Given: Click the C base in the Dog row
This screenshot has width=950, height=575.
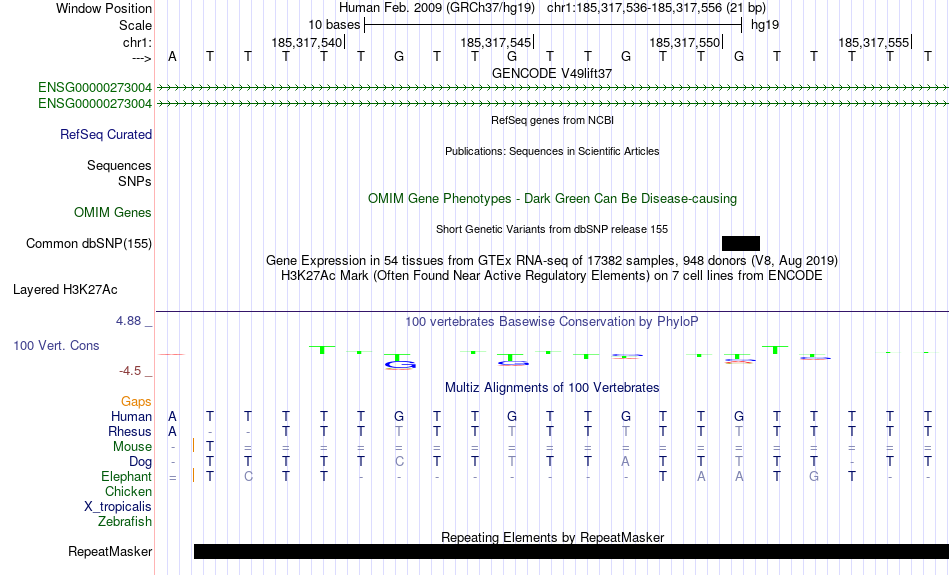Looking at the screenshot, I should pyautogui.click(x=399, y=462).
